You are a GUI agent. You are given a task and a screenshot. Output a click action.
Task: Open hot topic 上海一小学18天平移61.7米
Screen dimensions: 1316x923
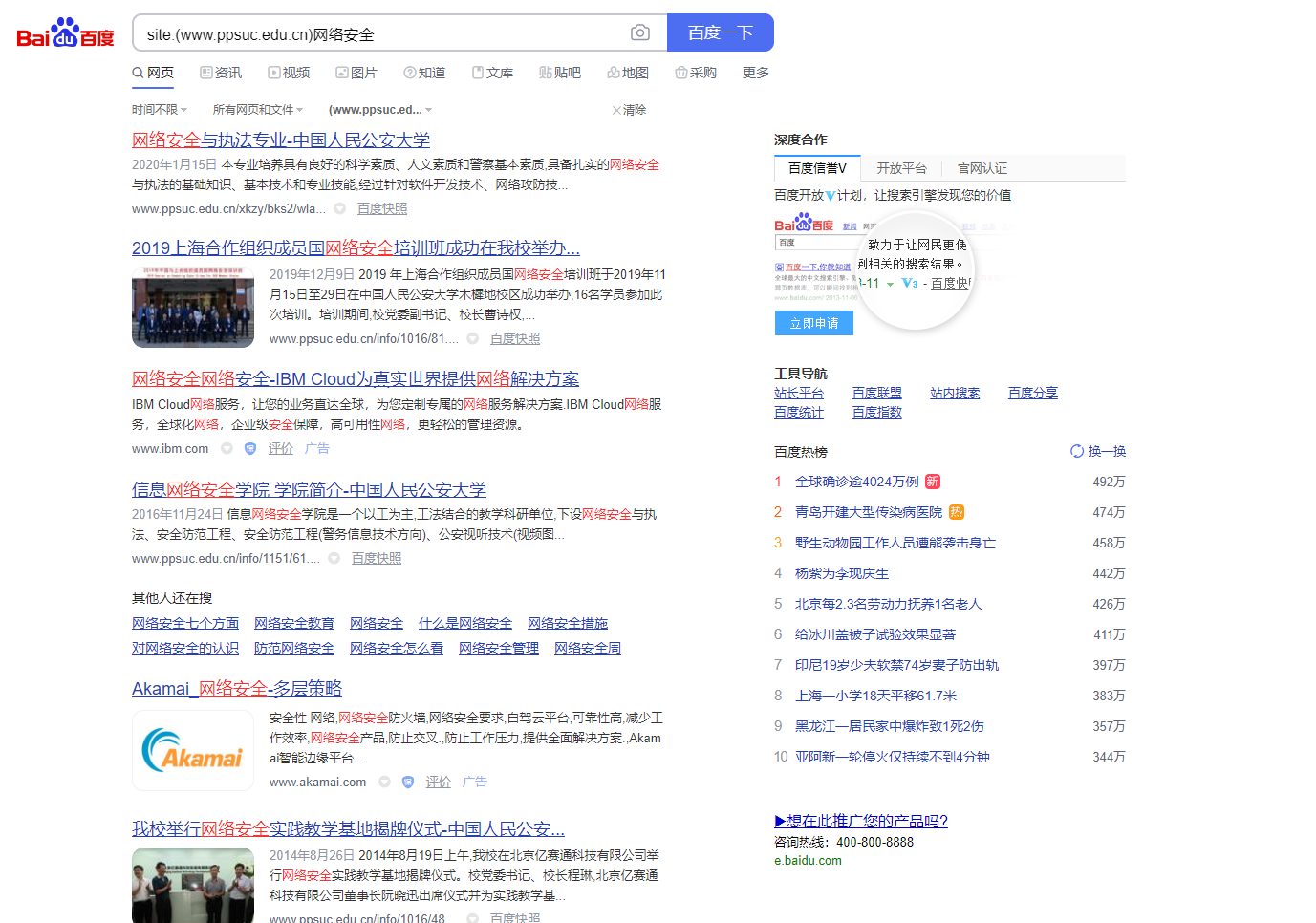(876, 697)
